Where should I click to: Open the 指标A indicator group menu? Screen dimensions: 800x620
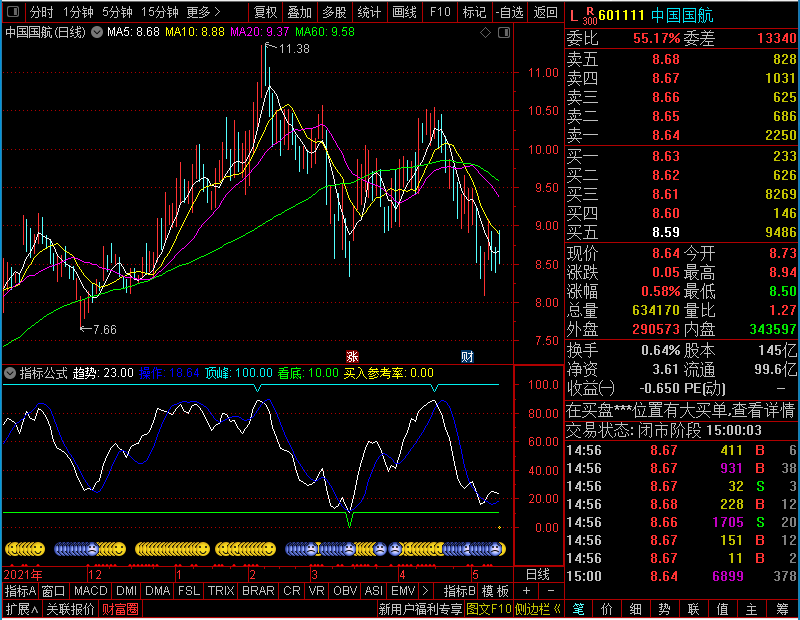20,591
